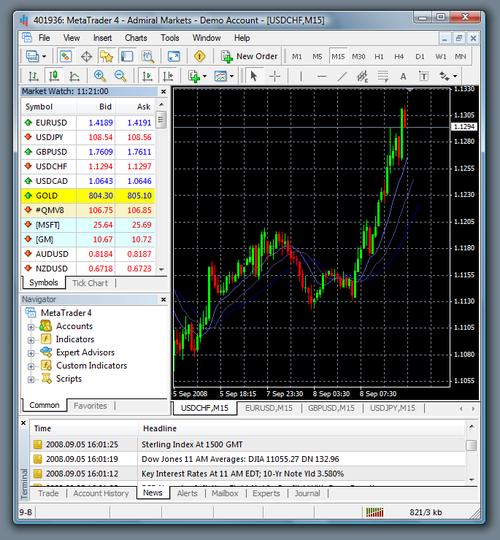Viewport: 500px width, 540px height.
Task: Click the Expert Advisors yellow diamond icon
Action: point(200,56)
